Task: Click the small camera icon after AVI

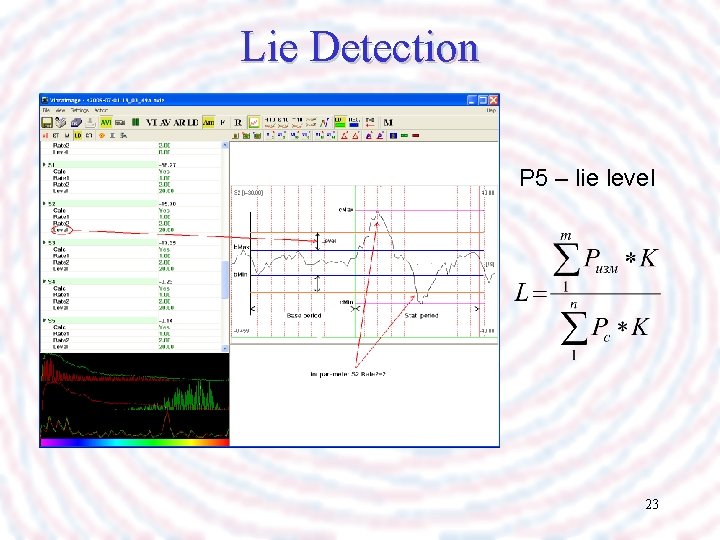Action: [120, 122]
